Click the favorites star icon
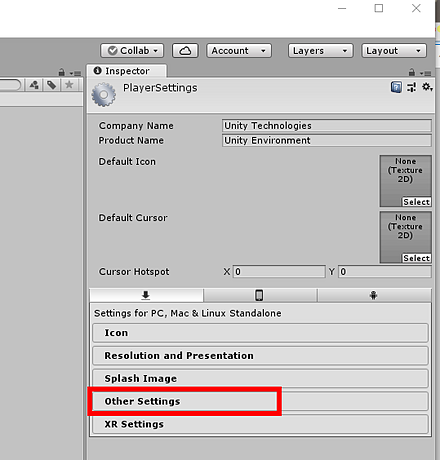440x460 pixels. pos(69,85)
